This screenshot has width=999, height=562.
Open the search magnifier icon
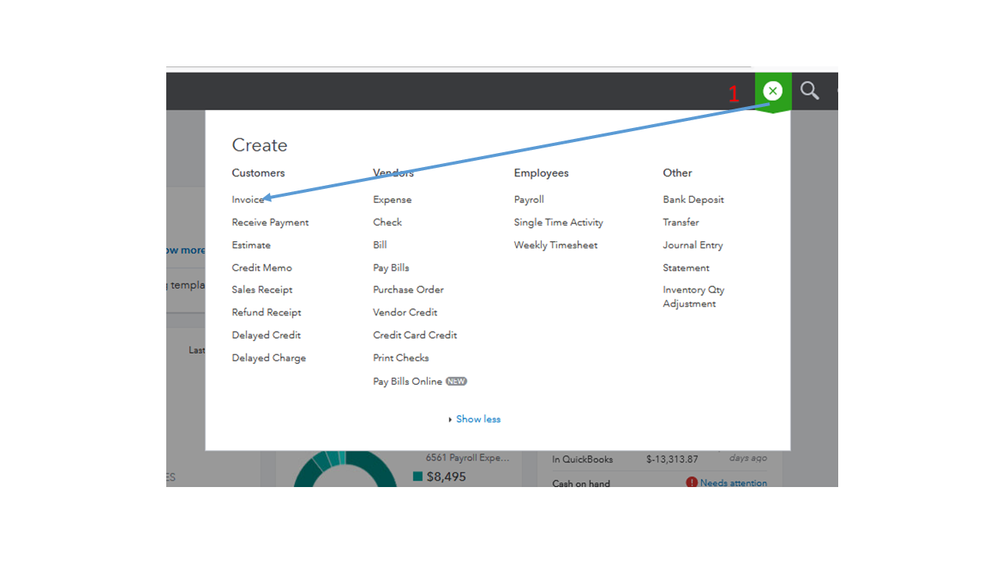pyautogui.click(x=810, y=90)
